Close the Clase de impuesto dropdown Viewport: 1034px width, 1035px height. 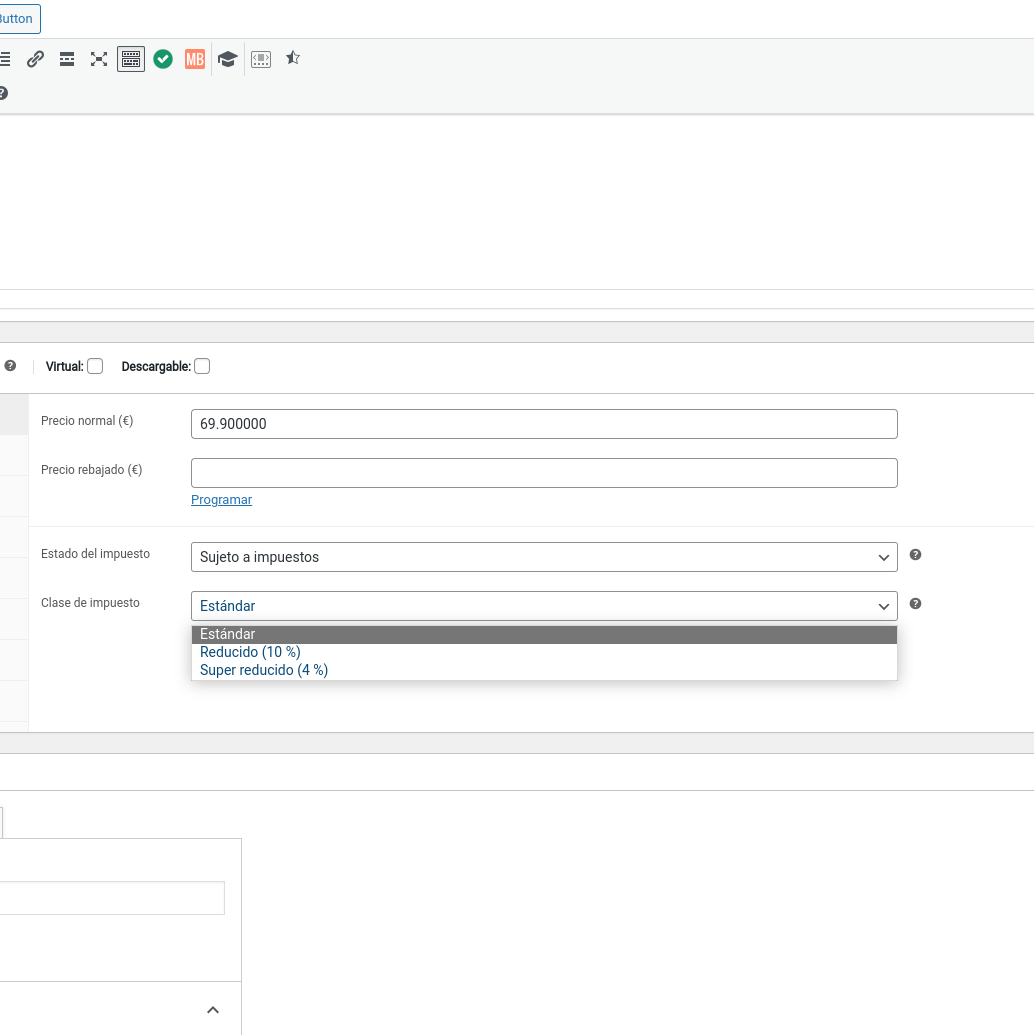click(x=543, y=606)
